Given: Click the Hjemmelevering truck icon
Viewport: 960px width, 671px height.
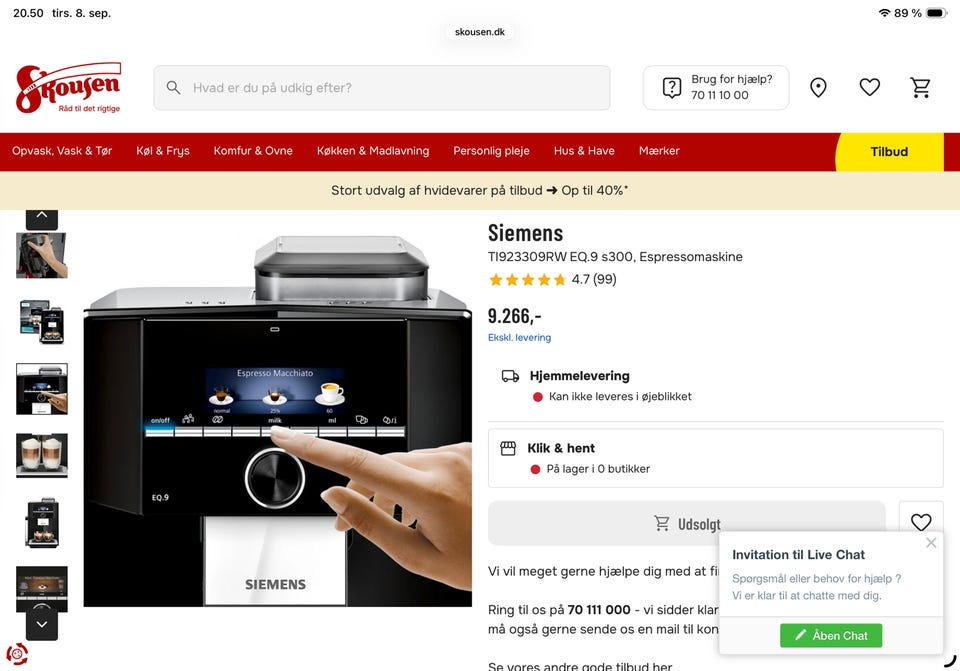Looking at the screenshot, I should [510, 376].
